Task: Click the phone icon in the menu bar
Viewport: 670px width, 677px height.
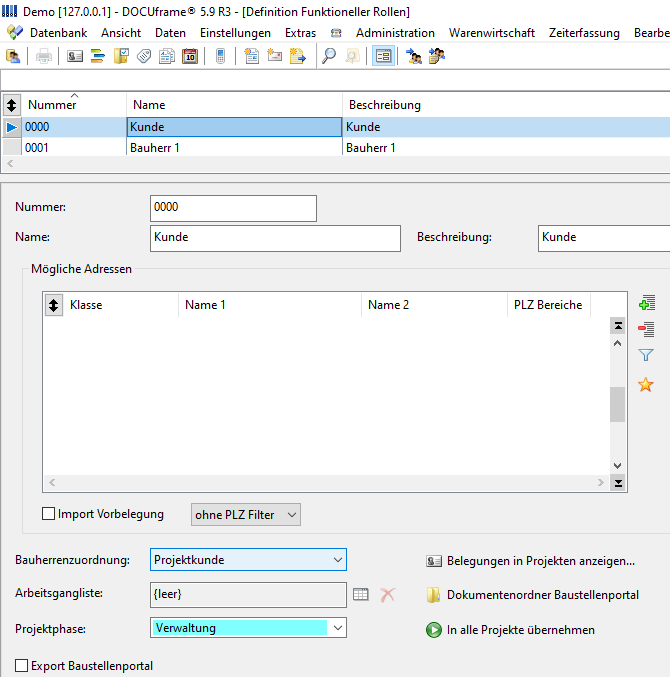Action: click(x=336, y=33)
